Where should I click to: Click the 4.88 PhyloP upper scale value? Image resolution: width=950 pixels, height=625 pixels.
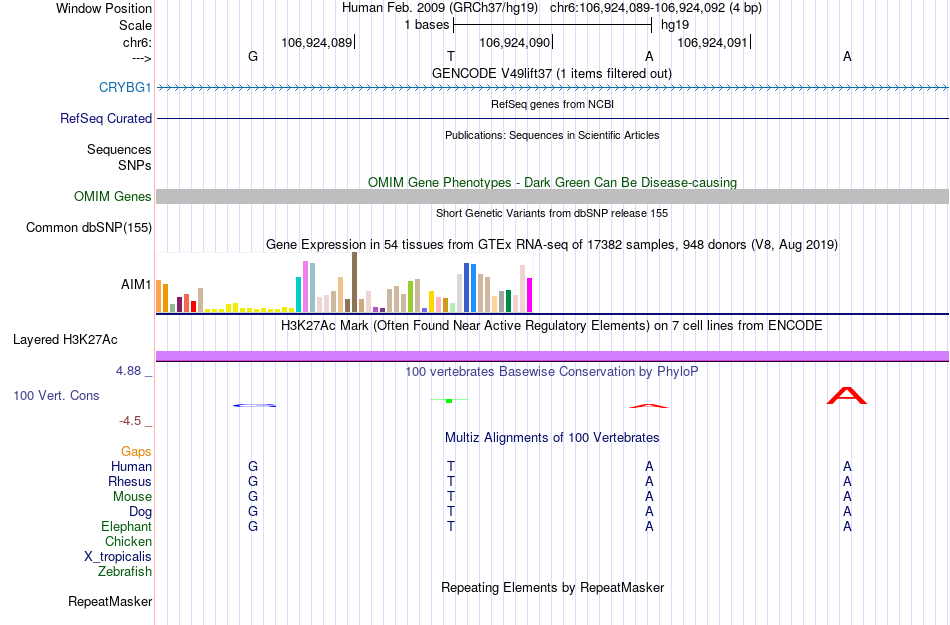click(128, 371)
